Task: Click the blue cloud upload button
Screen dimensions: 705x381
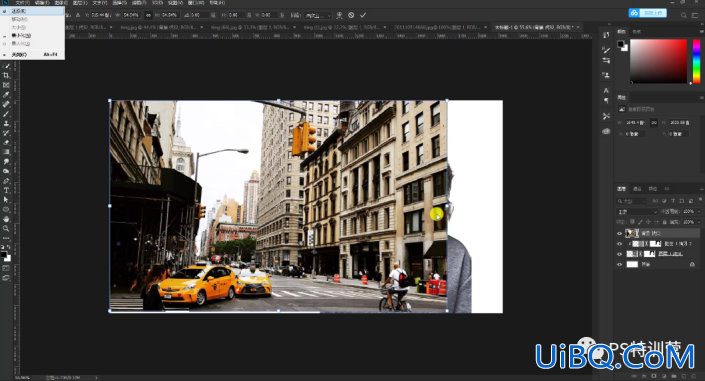Action: [647, 13]
